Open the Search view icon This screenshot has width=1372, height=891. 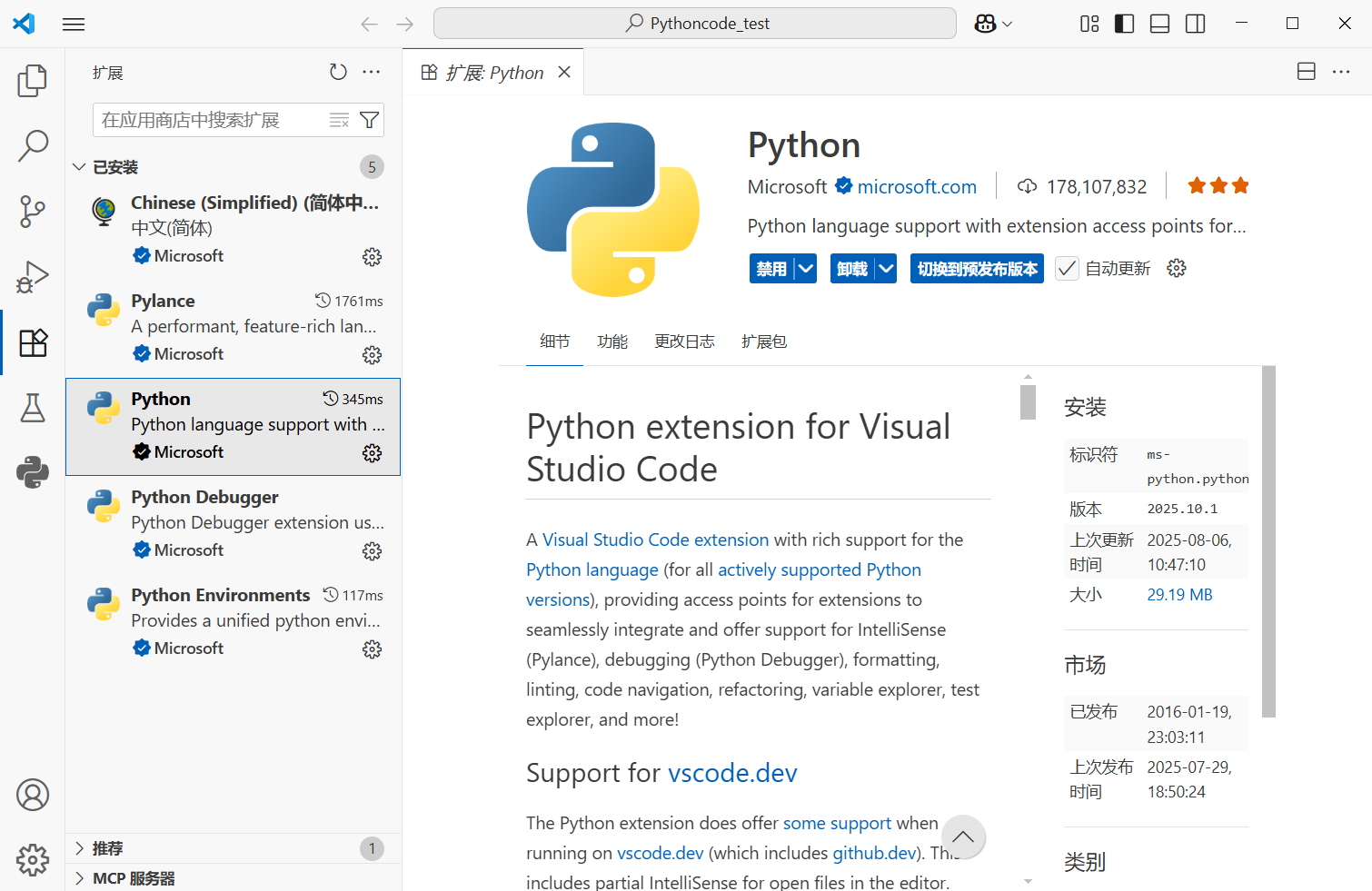tap(33, 145)
